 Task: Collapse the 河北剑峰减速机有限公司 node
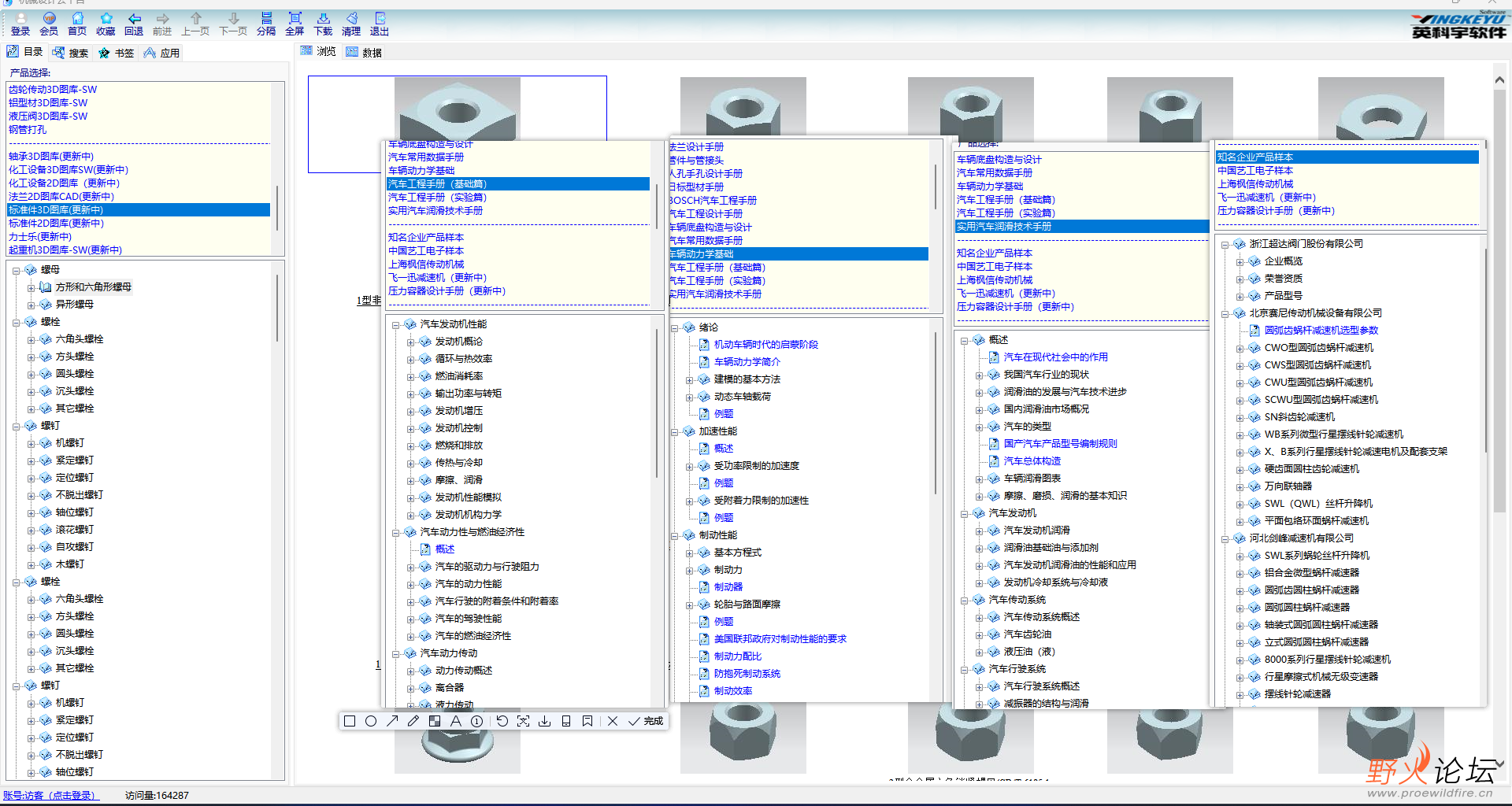1225,538
